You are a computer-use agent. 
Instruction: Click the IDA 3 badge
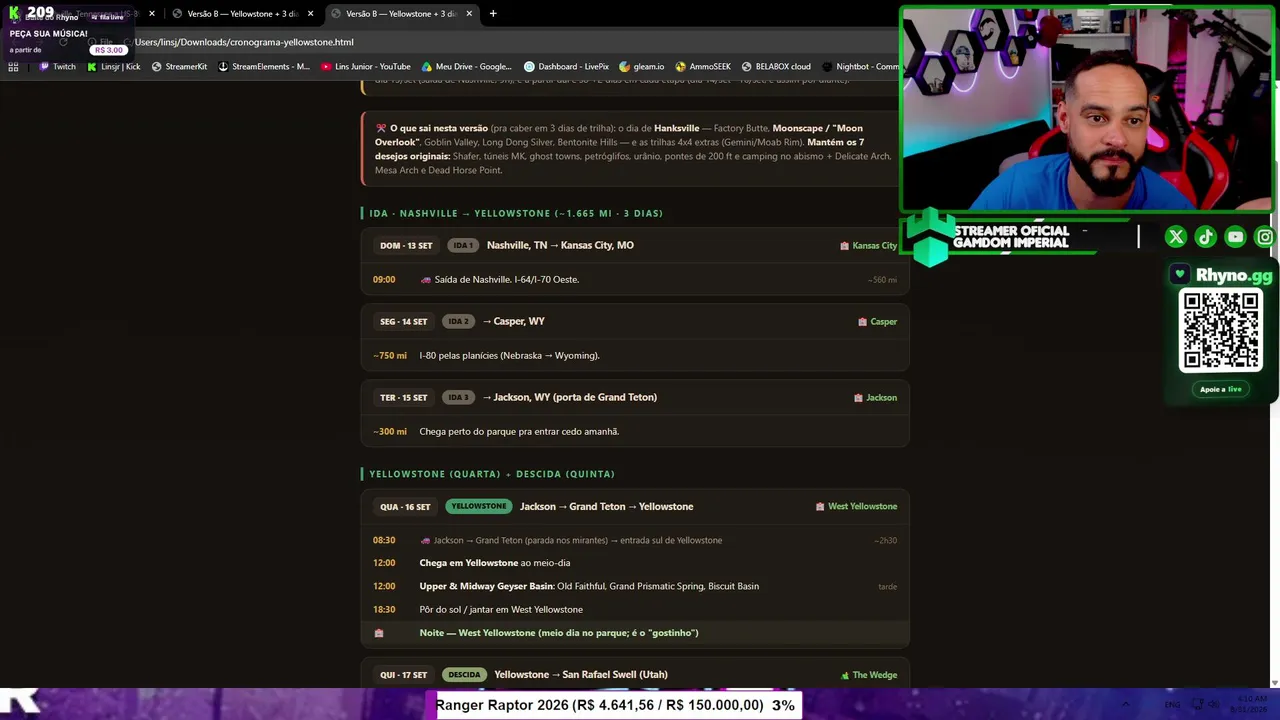pyautogui.click(x=458, y=398)
